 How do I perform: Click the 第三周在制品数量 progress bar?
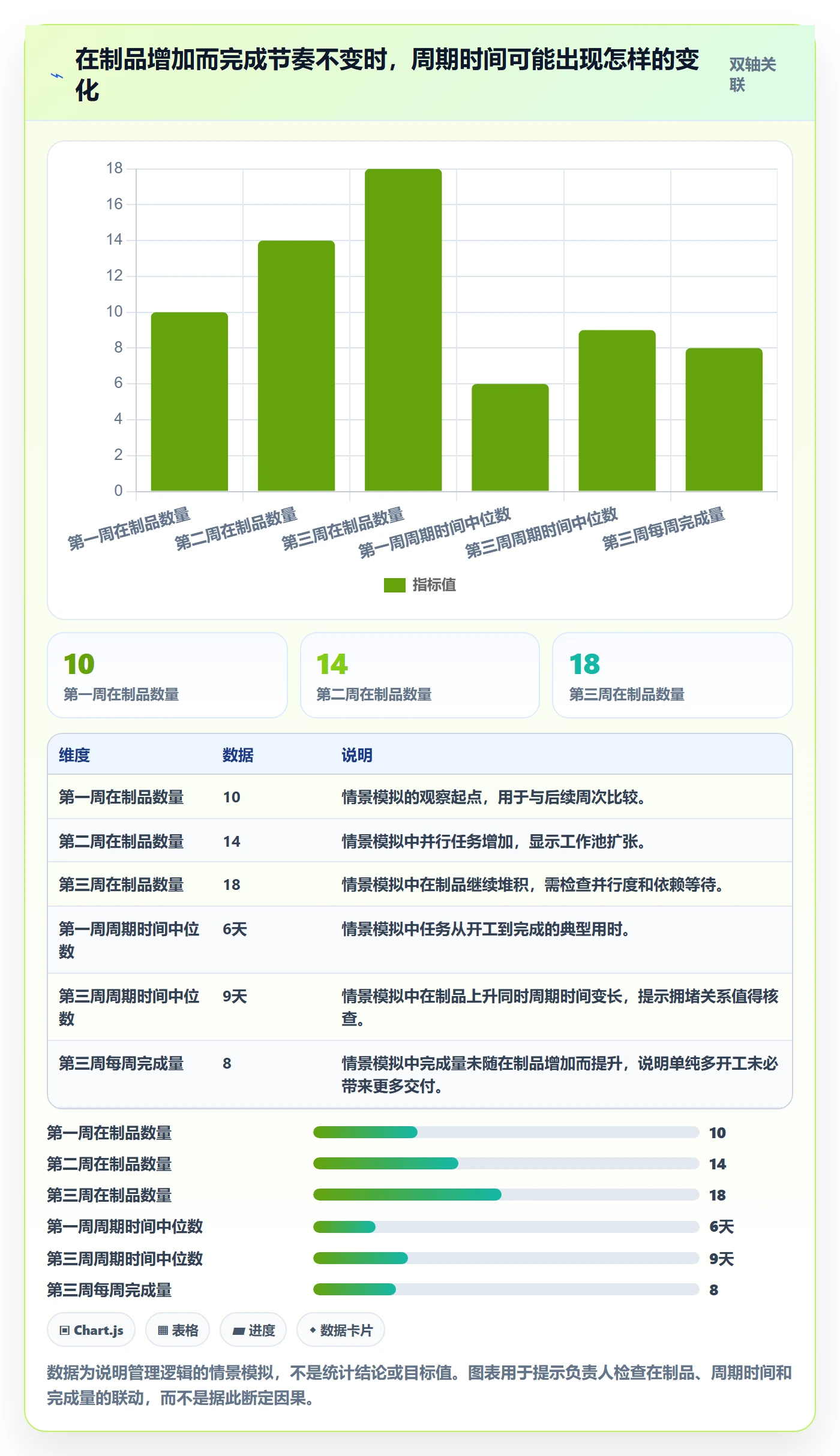point(506,1195)
